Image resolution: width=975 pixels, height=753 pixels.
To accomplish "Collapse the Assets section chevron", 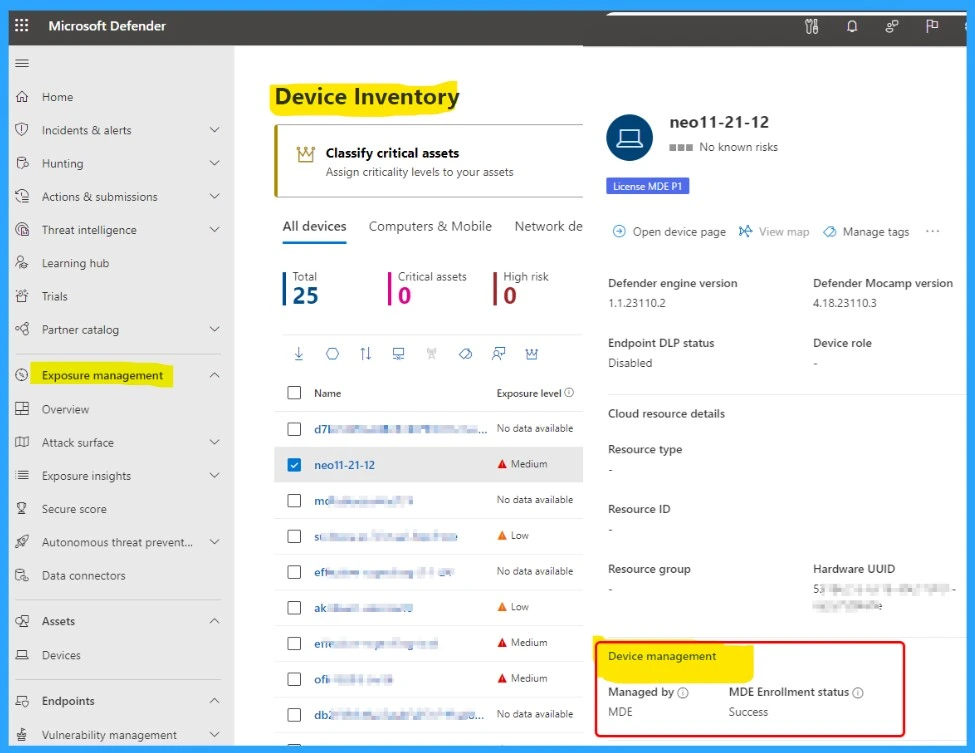I will (215, 621).
